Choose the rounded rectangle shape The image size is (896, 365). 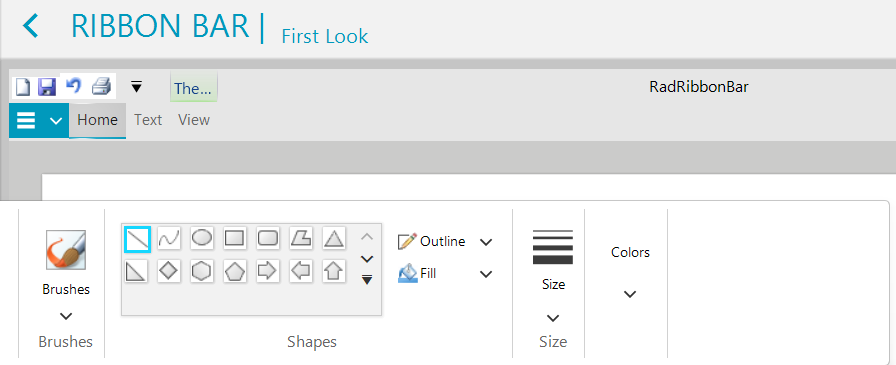268,239
